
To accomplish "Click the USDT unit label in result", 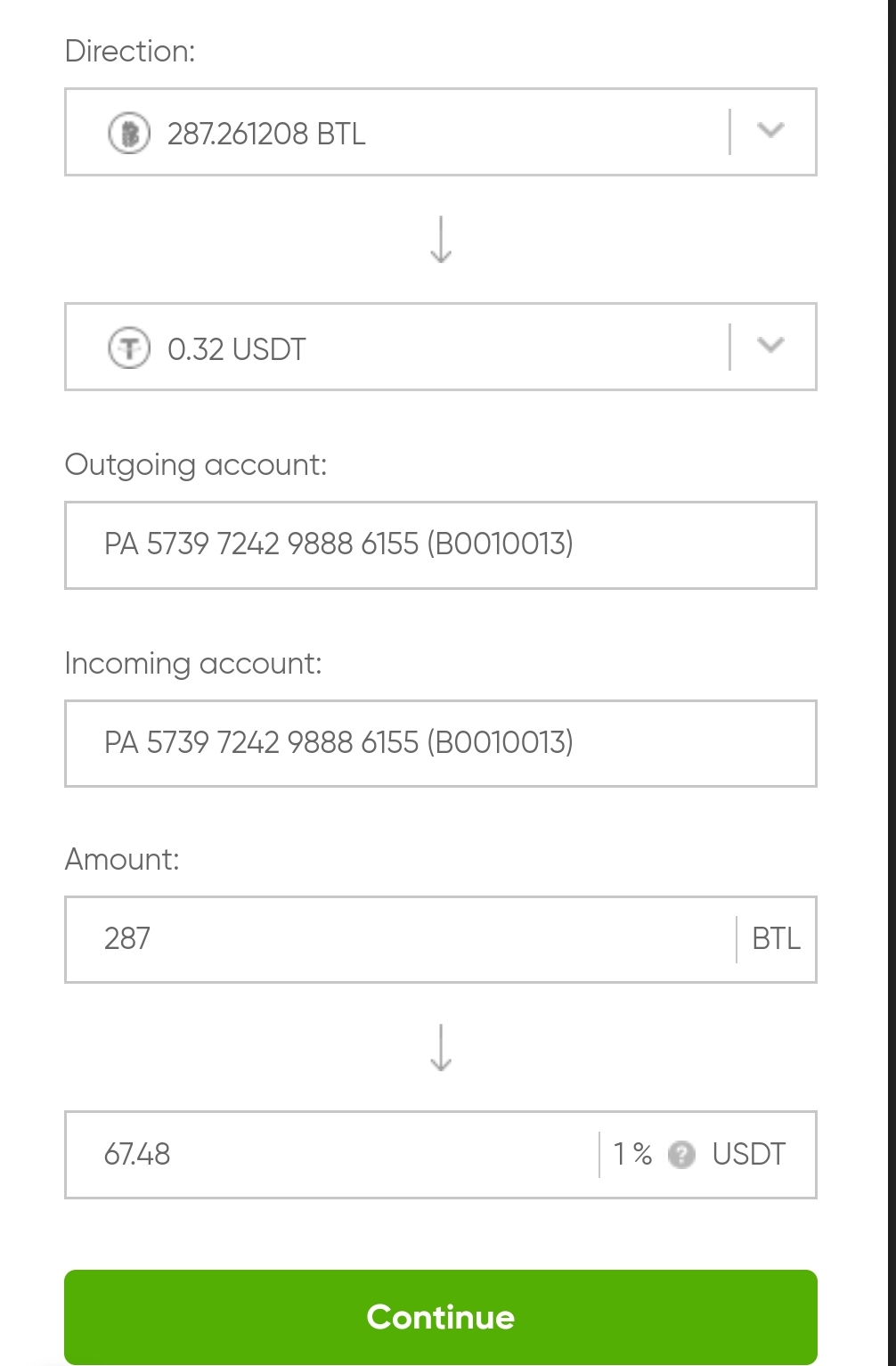I will [749, 1155].
